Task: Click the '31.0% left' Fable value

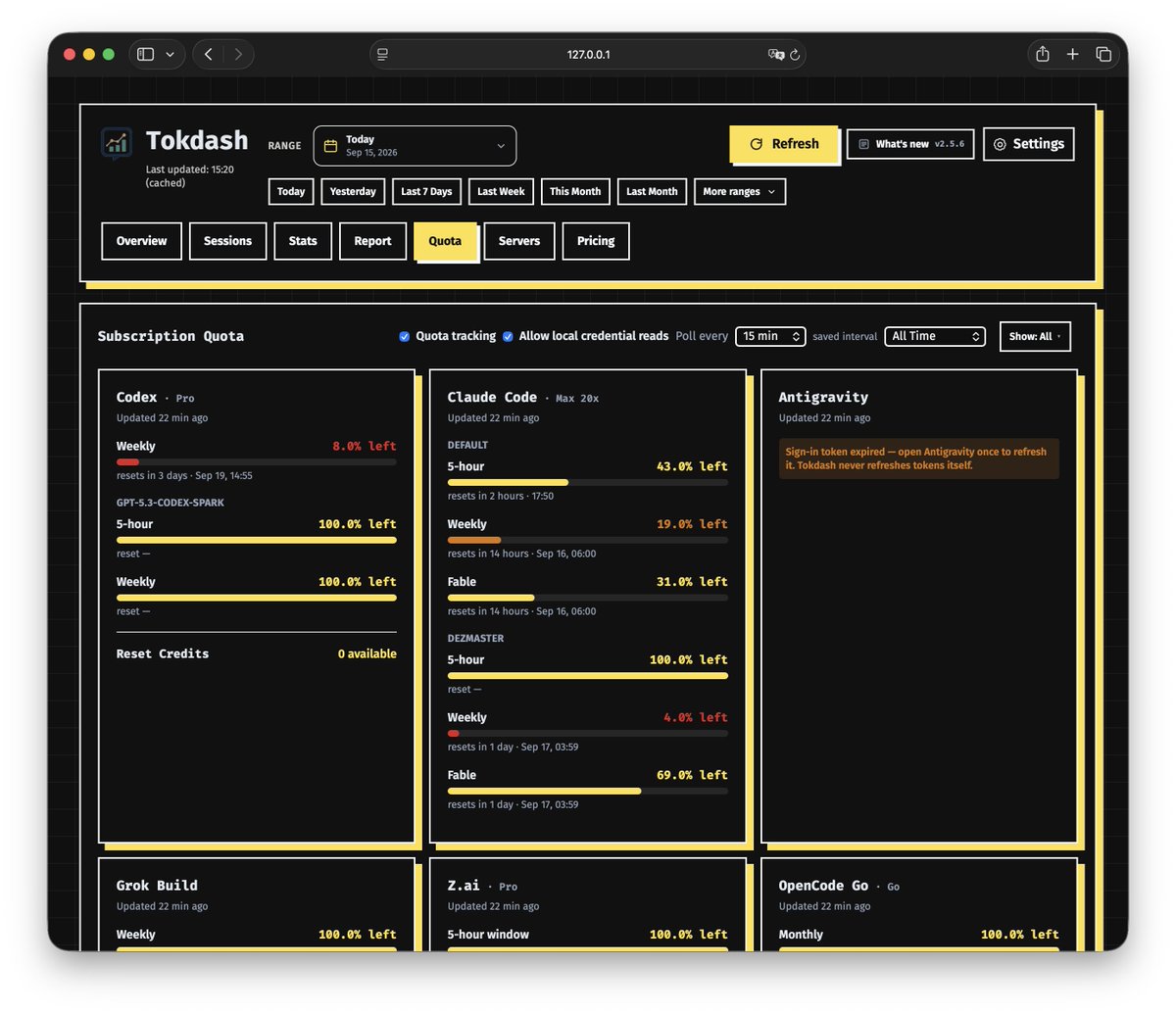Action: coord(692,582)
